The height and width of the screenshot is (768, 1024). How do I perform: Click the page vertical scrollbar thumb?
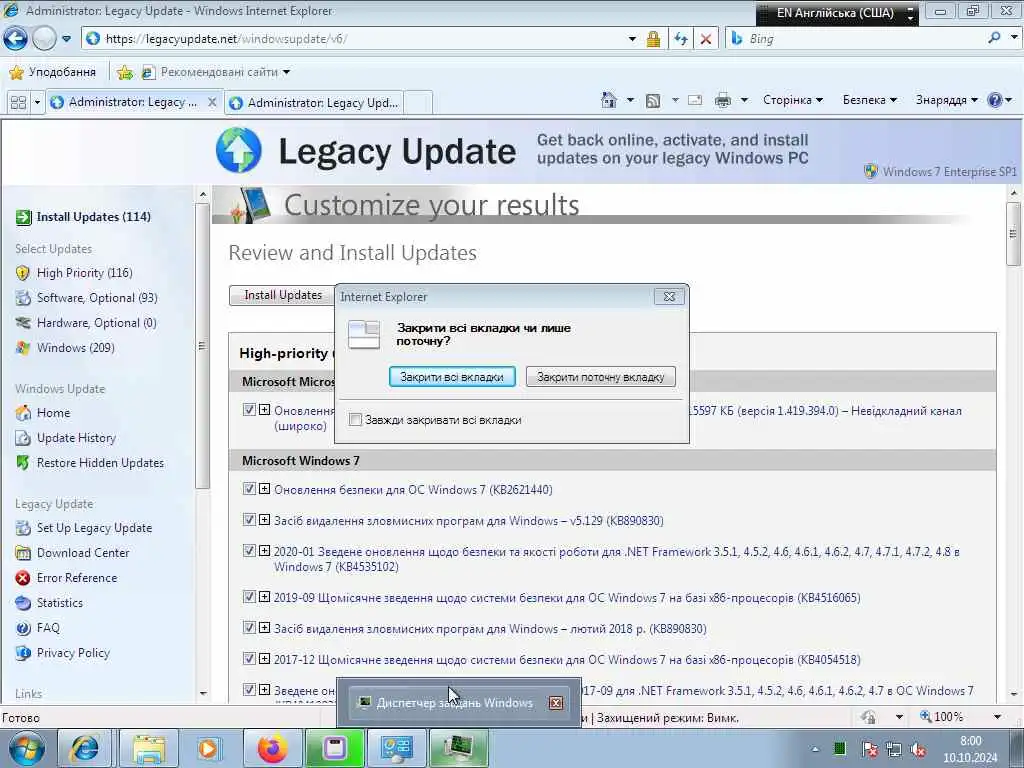coord(1013,233)
